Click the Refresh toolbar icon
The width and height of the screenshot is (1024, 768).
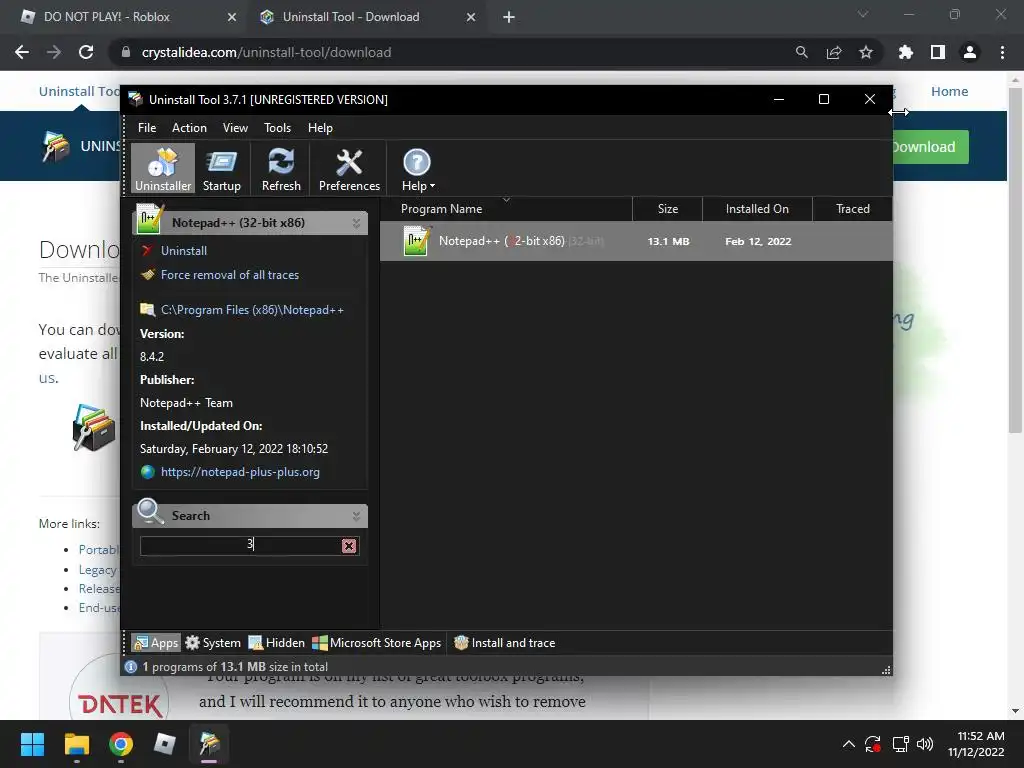tap(281, 169)
